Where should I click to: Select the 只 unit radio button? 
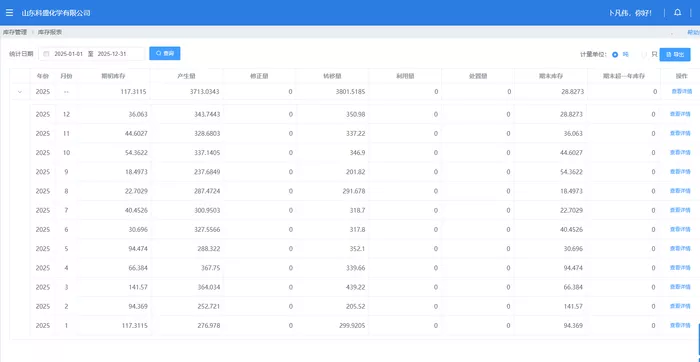644,54
